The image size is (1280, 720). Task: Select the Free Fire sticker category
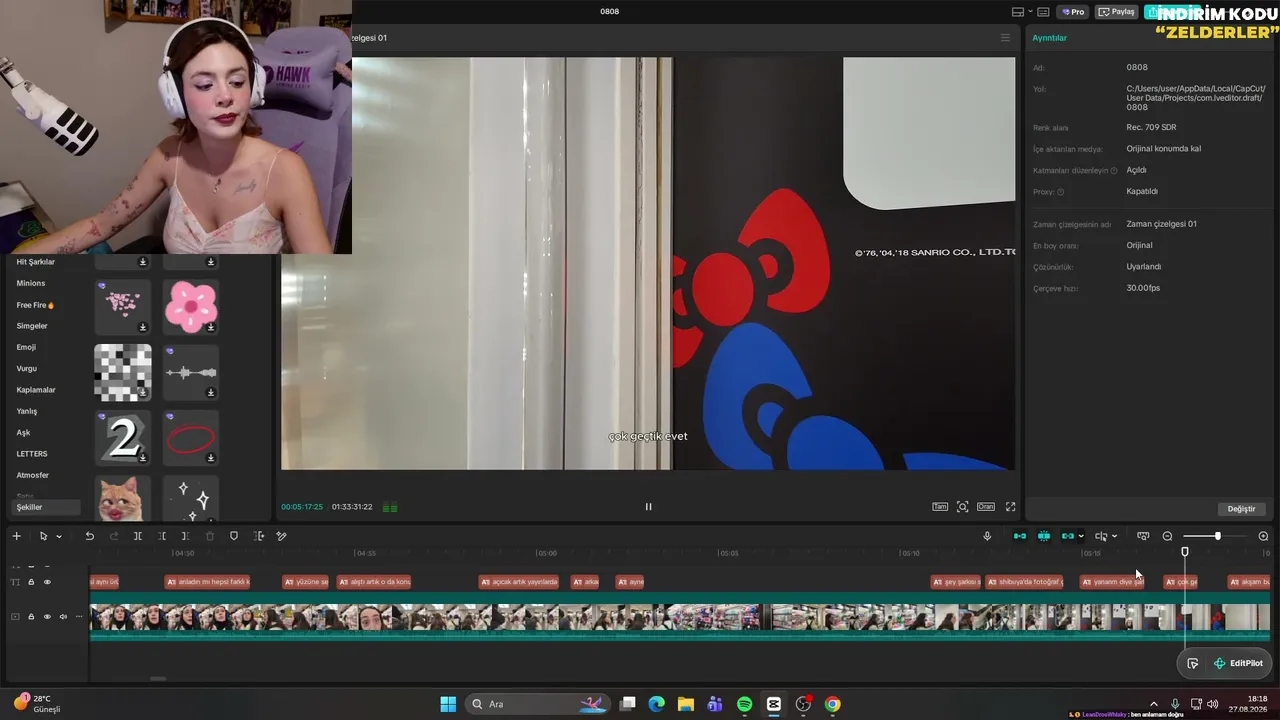click(x=35, y=305)
